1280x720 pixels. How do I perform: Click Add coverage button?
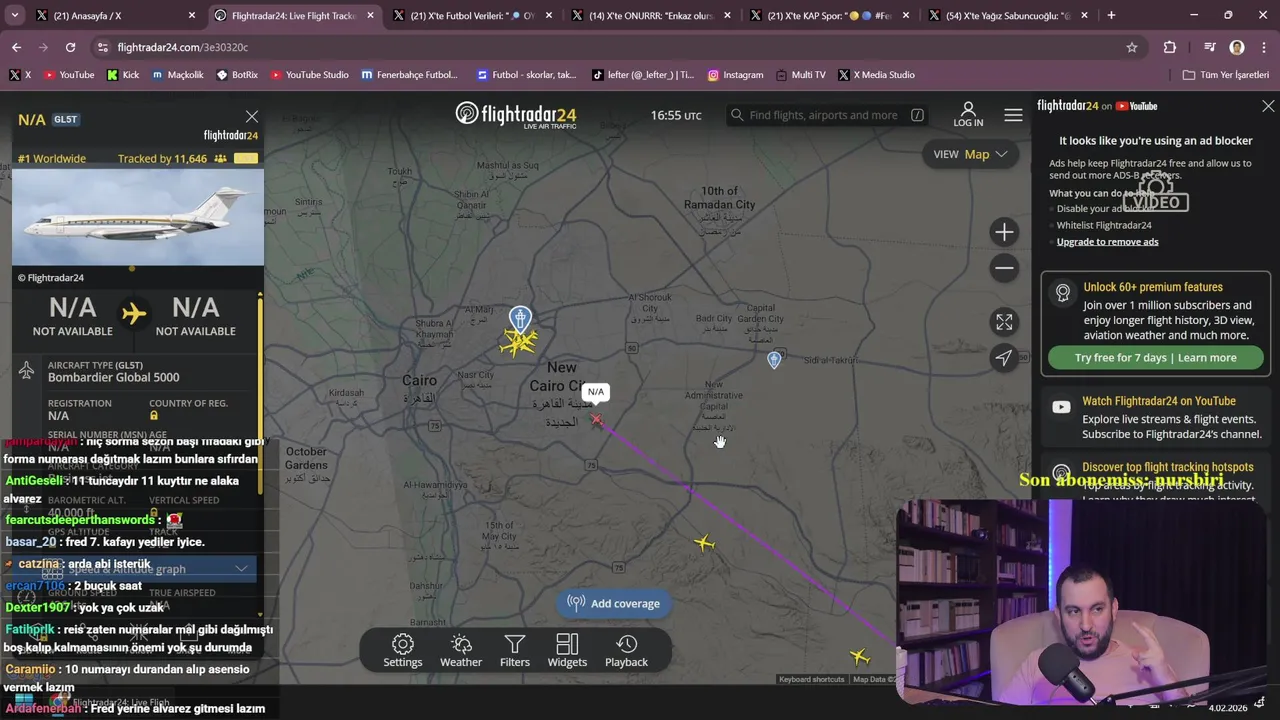(x=614, y=603)
